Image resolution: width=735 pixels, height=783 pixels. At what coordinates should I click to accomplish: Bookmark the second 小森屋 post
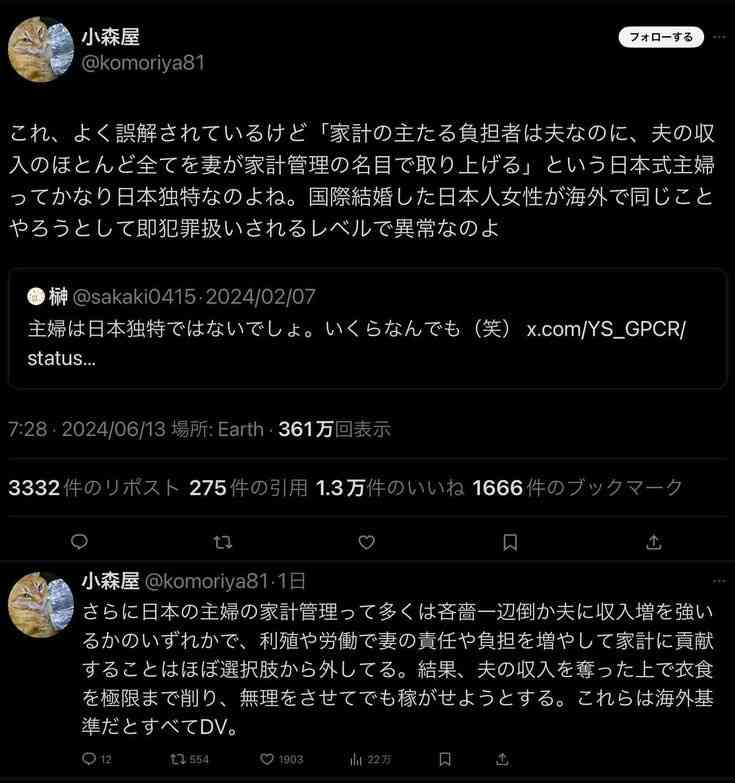pyautogui.click(x=445, y=759)
